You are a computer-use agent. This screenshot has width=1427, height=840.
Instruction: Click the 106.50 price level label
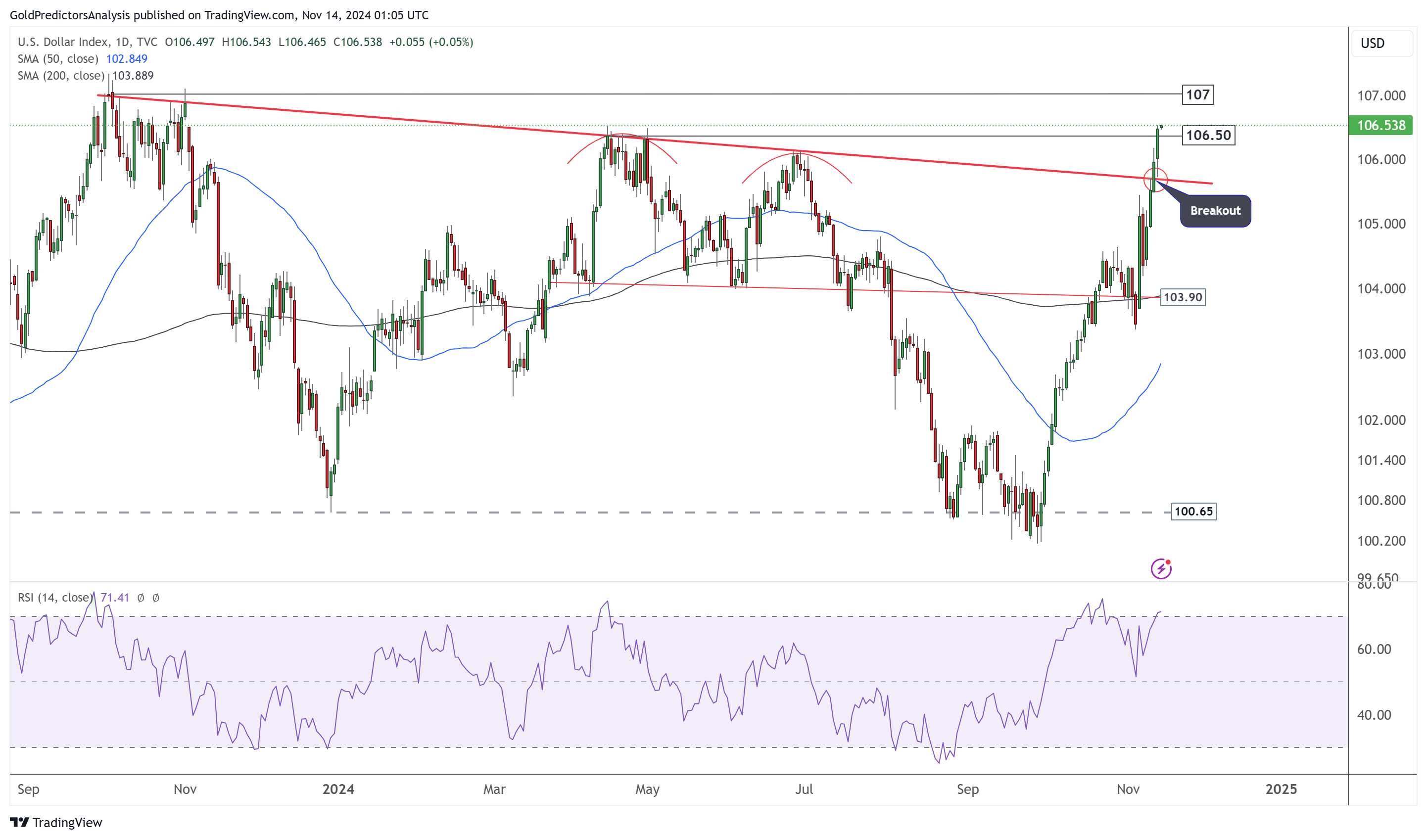click(1208, 135)
